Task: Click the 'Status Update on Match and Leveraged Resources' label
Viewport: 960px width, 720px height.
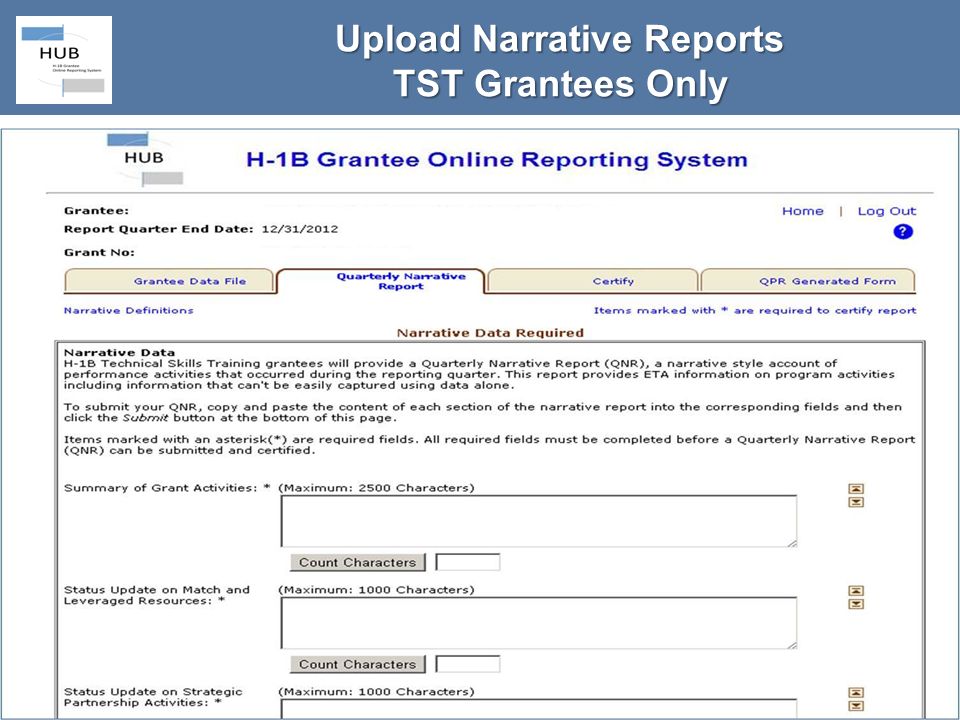Action: 157,595
